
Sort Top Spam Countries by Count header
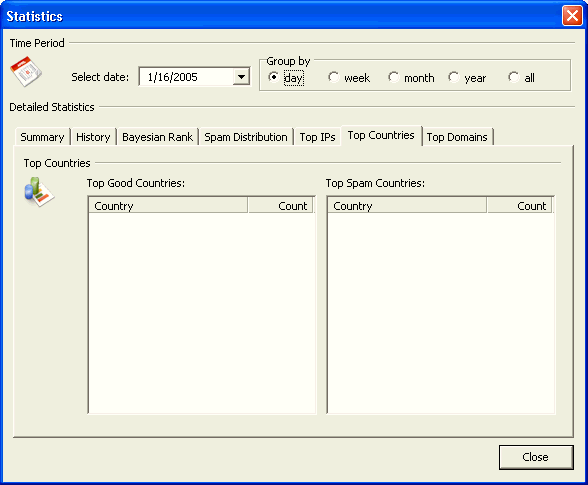click(x=520, y=206)
